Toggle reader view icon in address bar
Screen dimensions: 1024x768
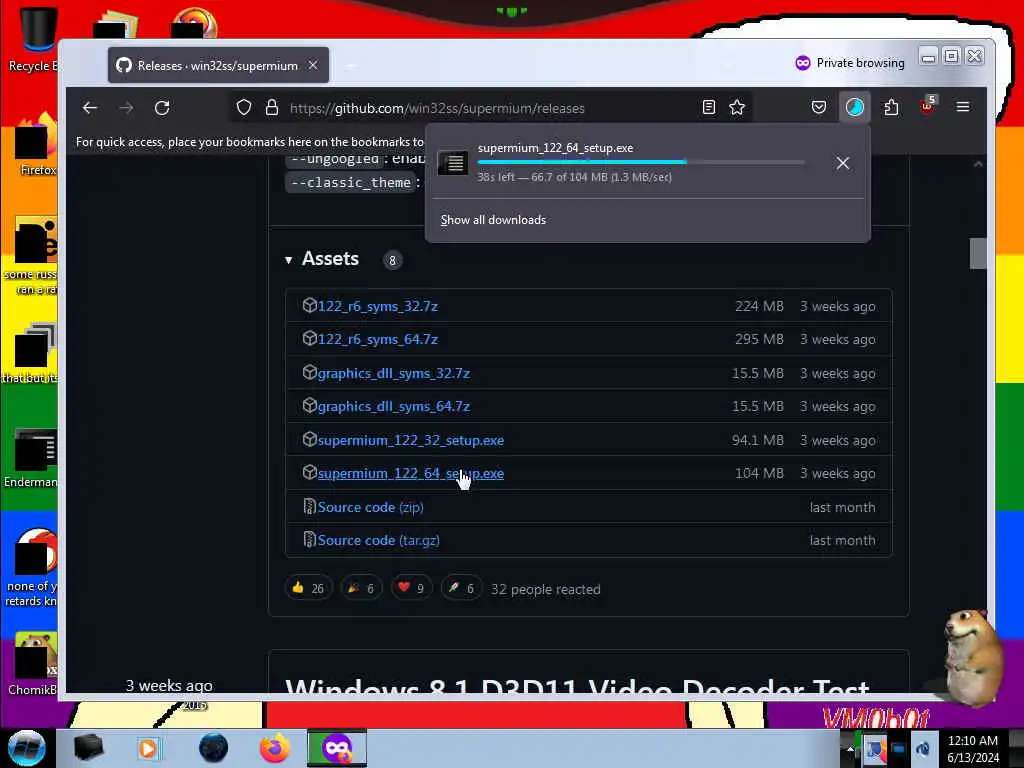pyautogui.click(x=709, y=108)
